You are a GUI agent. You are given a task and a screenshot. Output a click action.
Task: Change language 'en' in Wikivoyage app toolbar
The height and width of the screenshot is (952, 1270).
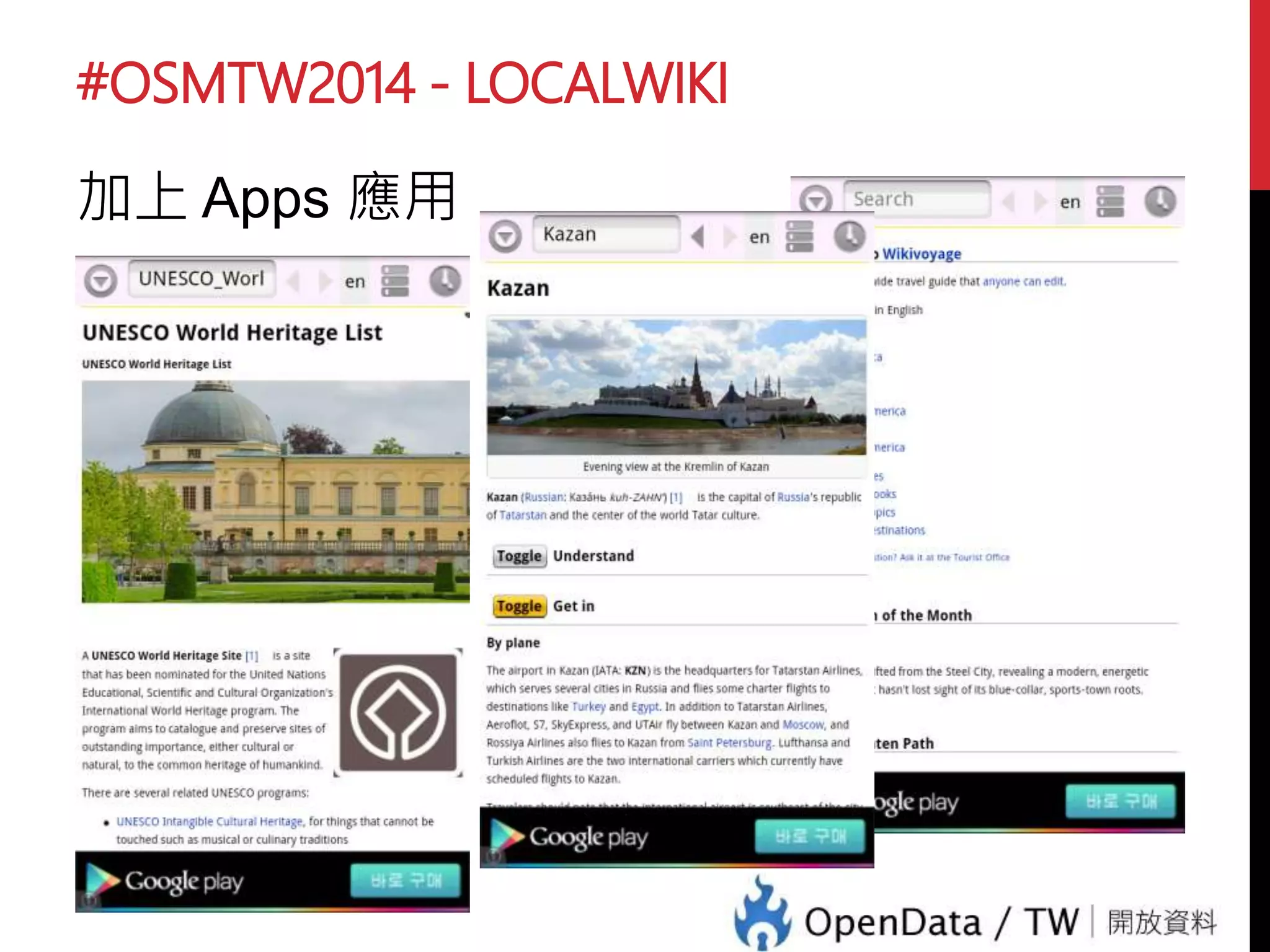click(x=1070, y=202)
